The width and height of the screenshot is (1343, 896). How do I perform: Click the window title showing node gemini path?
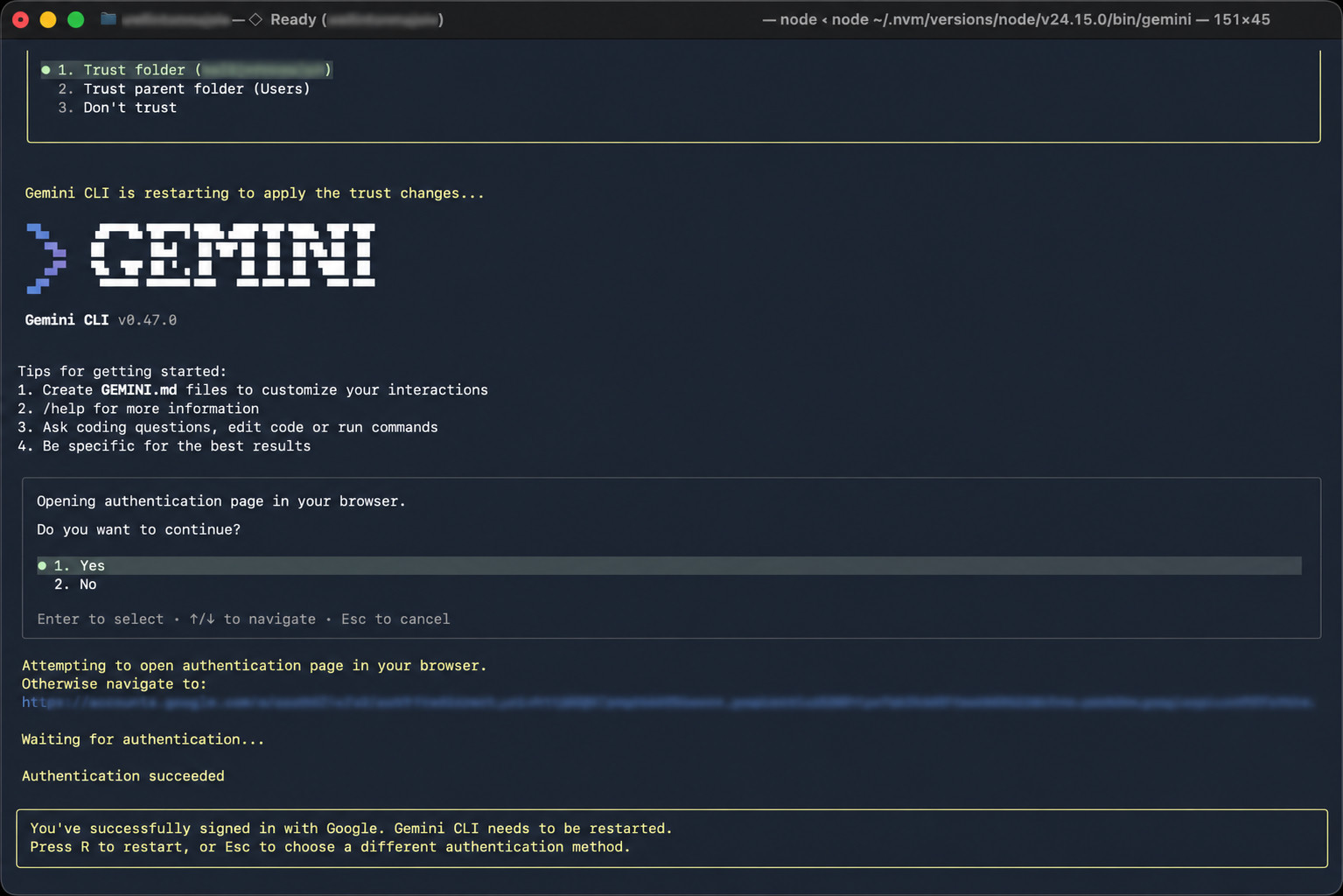(x=1016, y=19)
